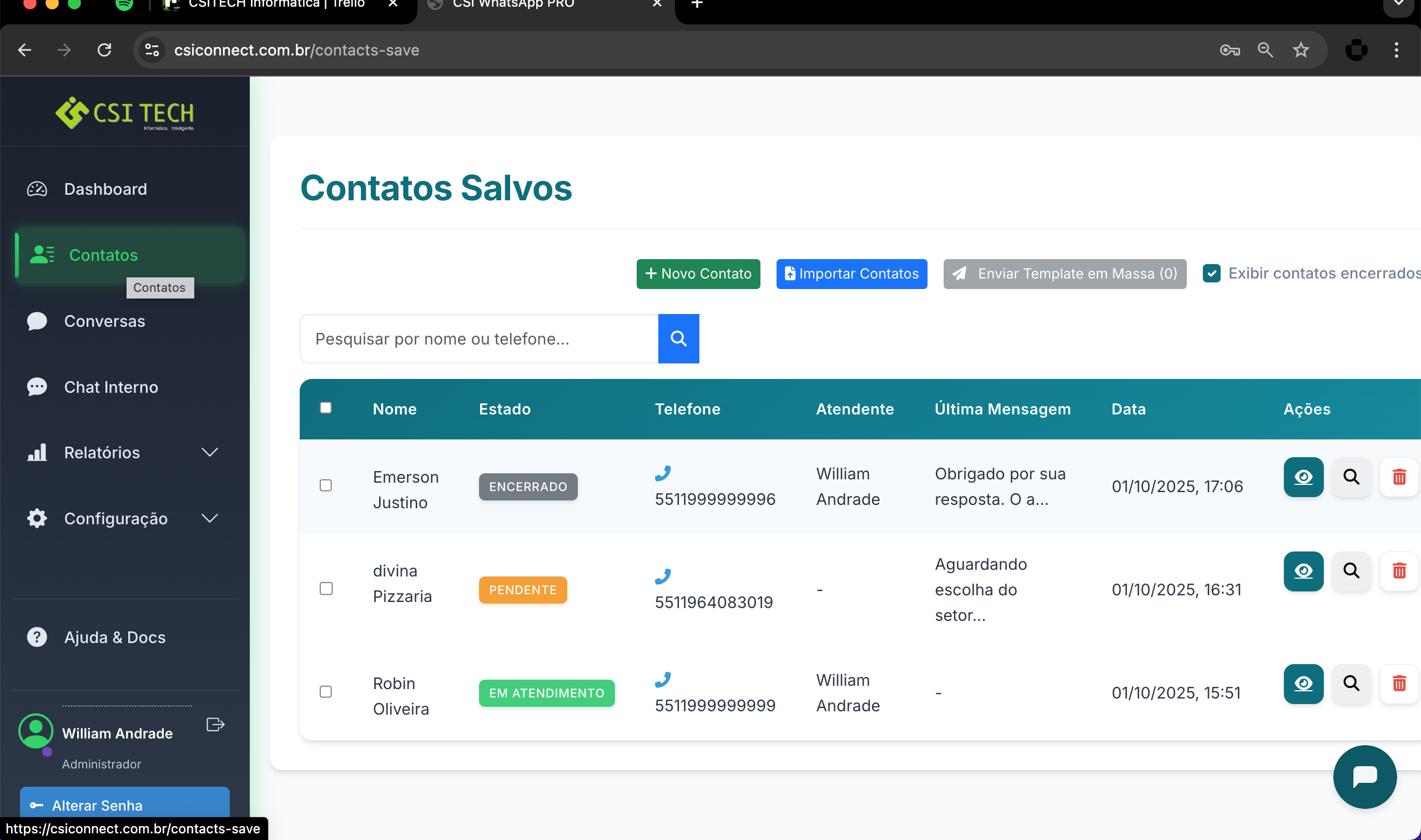Click the logout icon beside William Andrade

(x=215, y=724)
